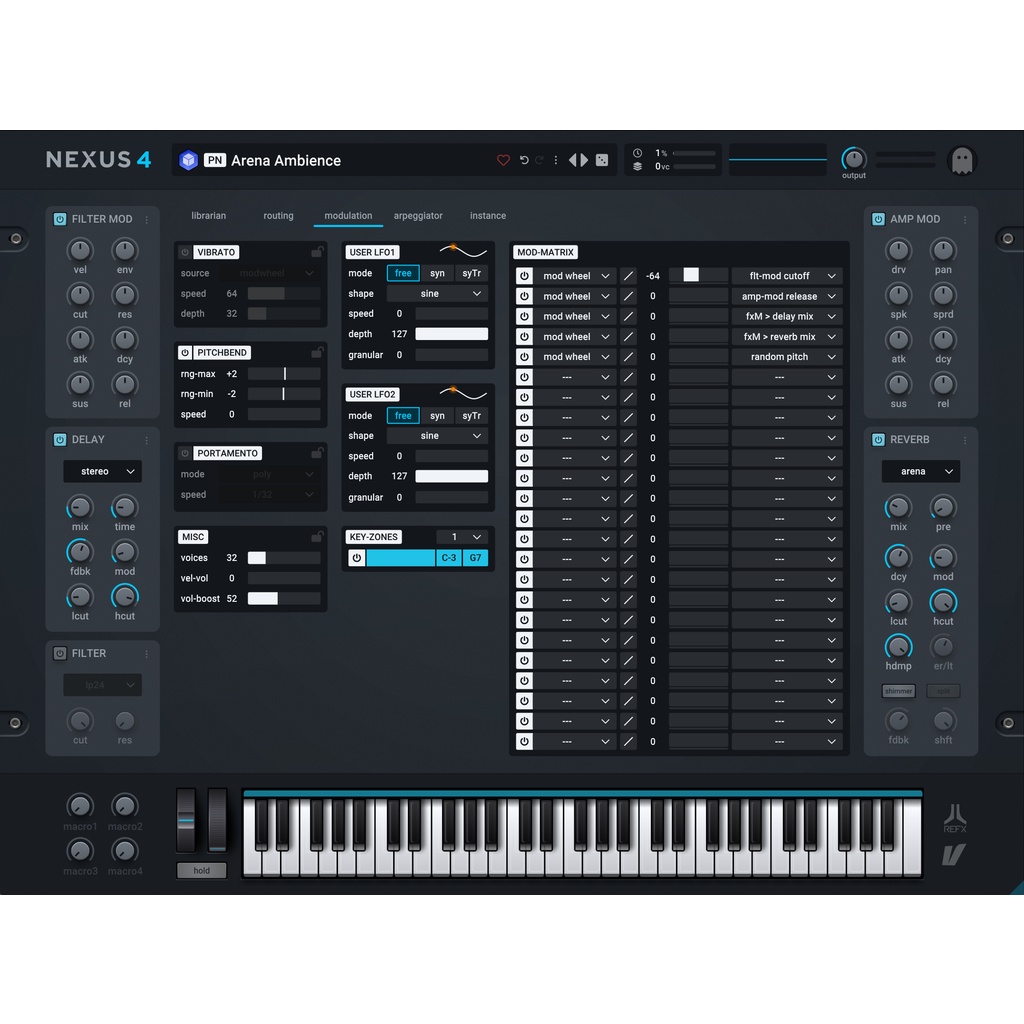Open User LFO1 shape dropdown
The height and width of the screenshot is (1024, 1024).
point(438,294)
